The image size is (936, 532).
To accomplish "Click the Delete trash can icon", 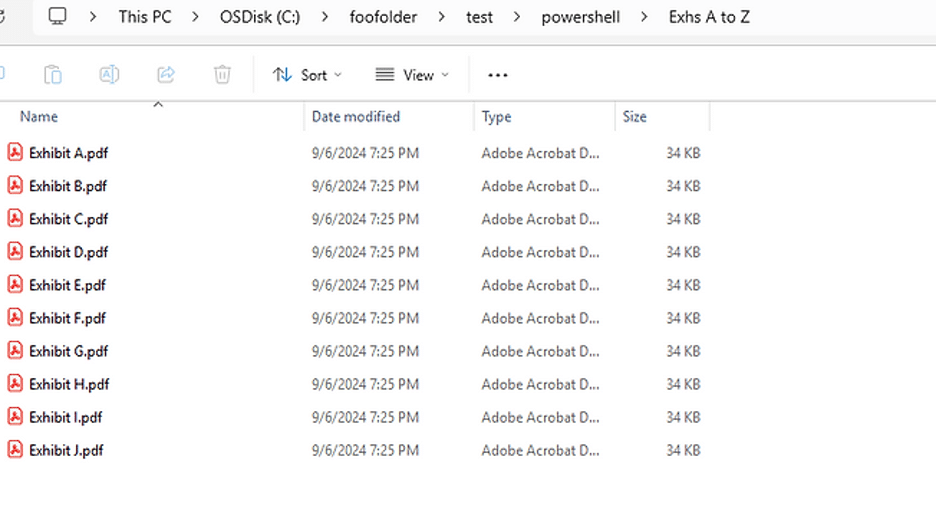I will click(222, 75).
